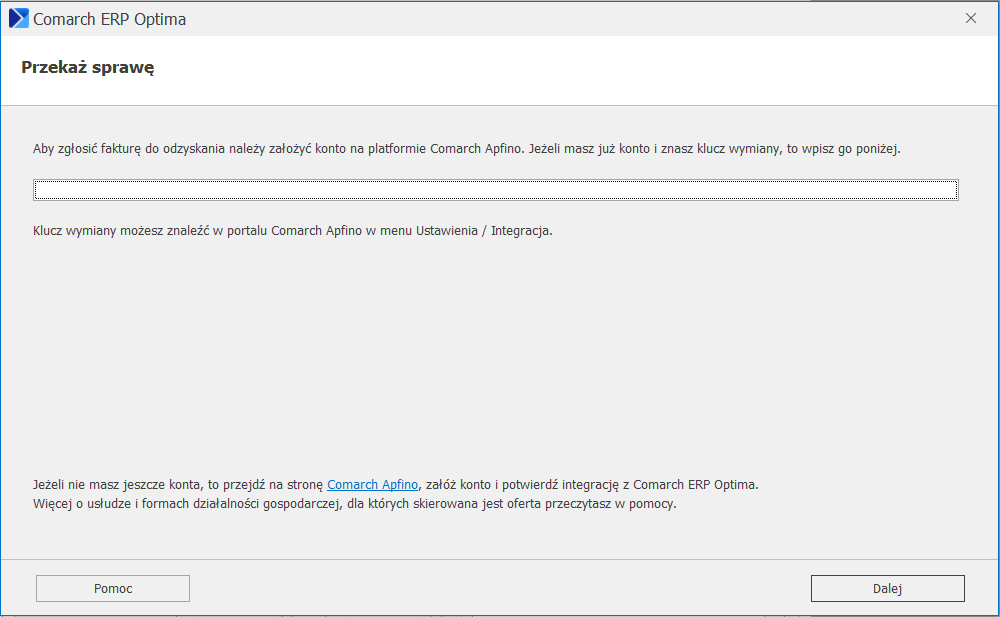
Task: Open the Comarch Apfino link
Action: 372,485
